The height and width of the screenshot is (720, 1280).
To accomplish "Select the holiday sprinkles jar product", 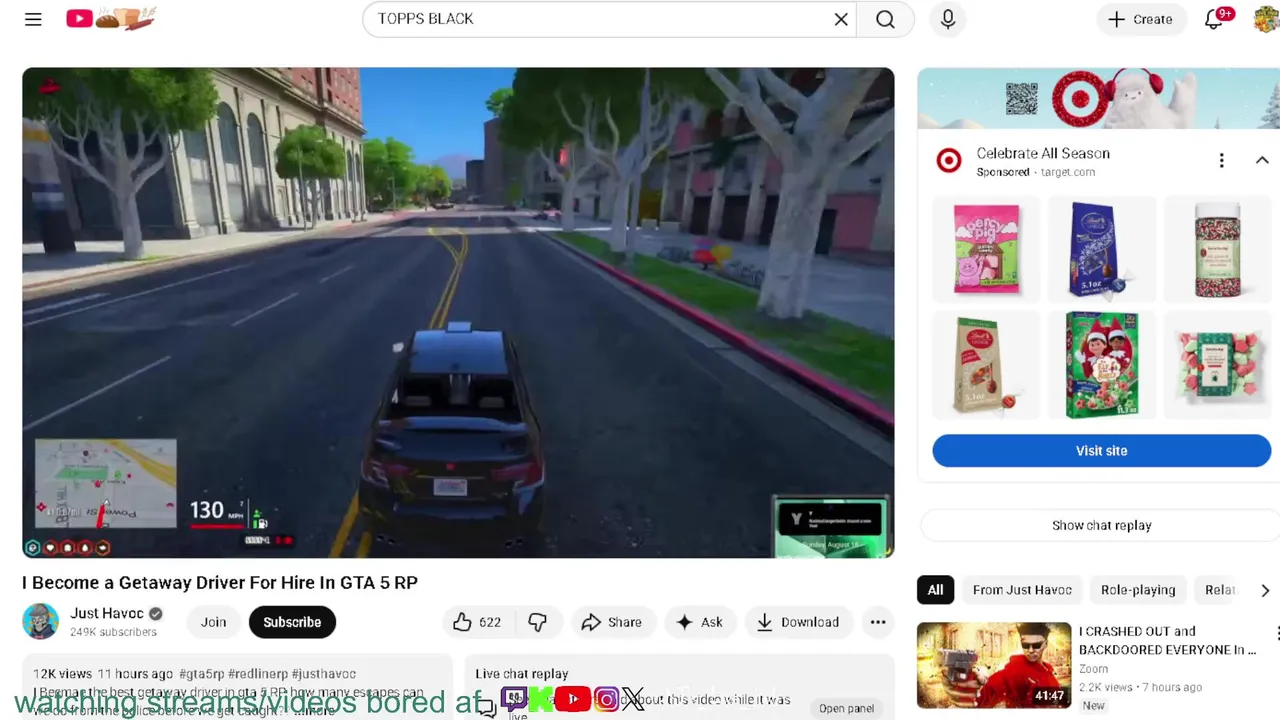I will tap(1217, 250).
